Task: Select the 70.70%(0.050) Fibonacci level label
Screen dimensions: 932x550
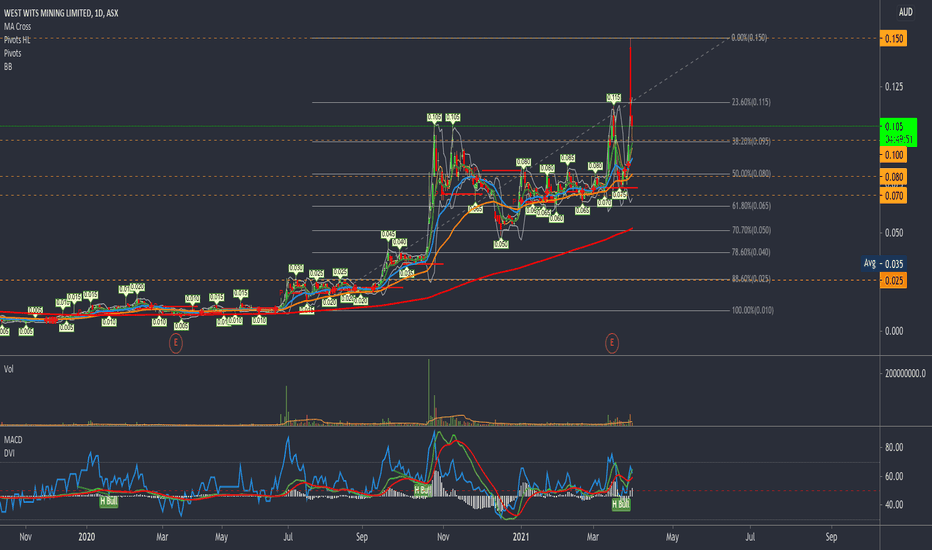Action: [751, 230]
